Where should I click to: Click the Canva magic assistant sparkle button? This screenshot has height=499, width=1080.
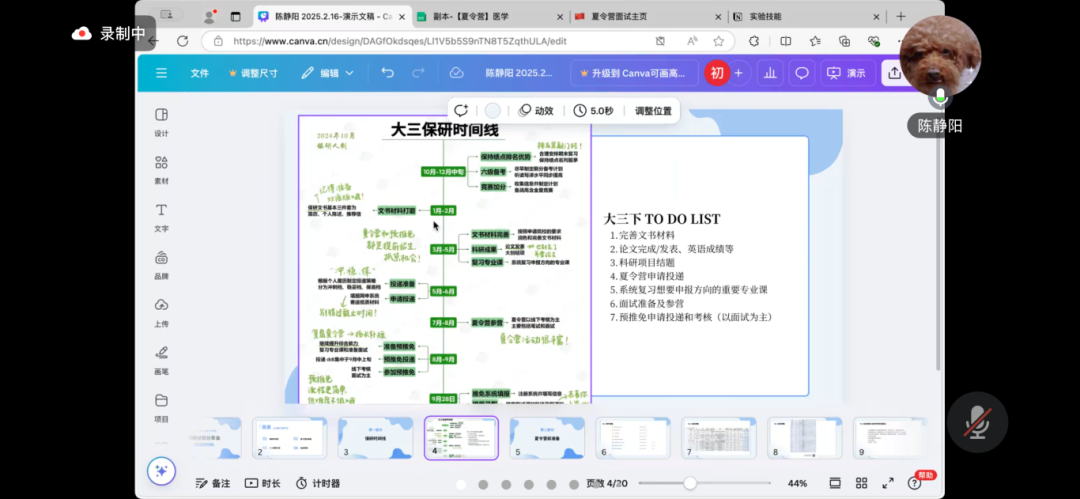[x=161, y=470]
